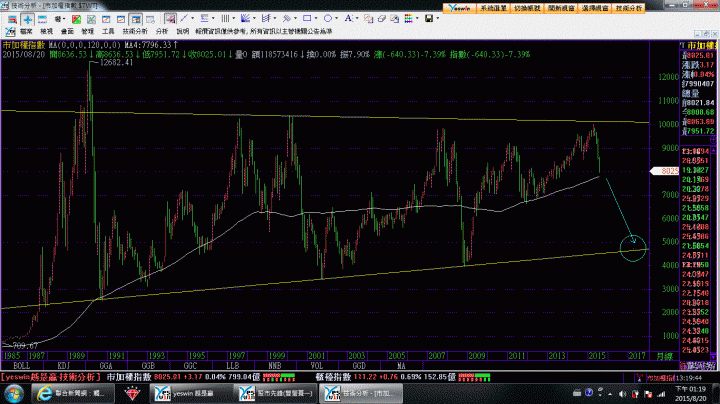Click the eraser tool icon
The height and width of the screenshot is (404, 720).
381,19
